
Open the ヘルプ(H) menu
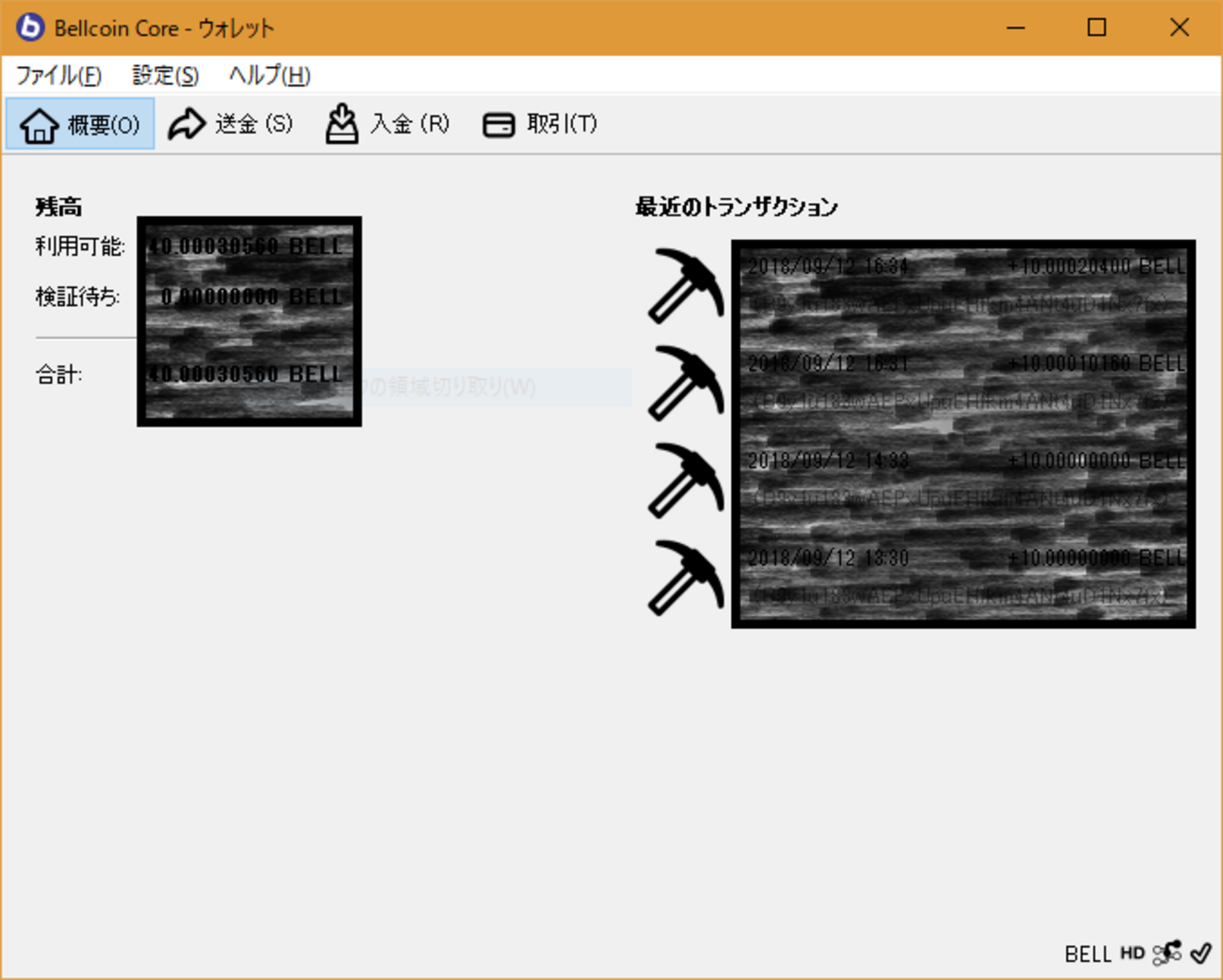tap(269, 75)
